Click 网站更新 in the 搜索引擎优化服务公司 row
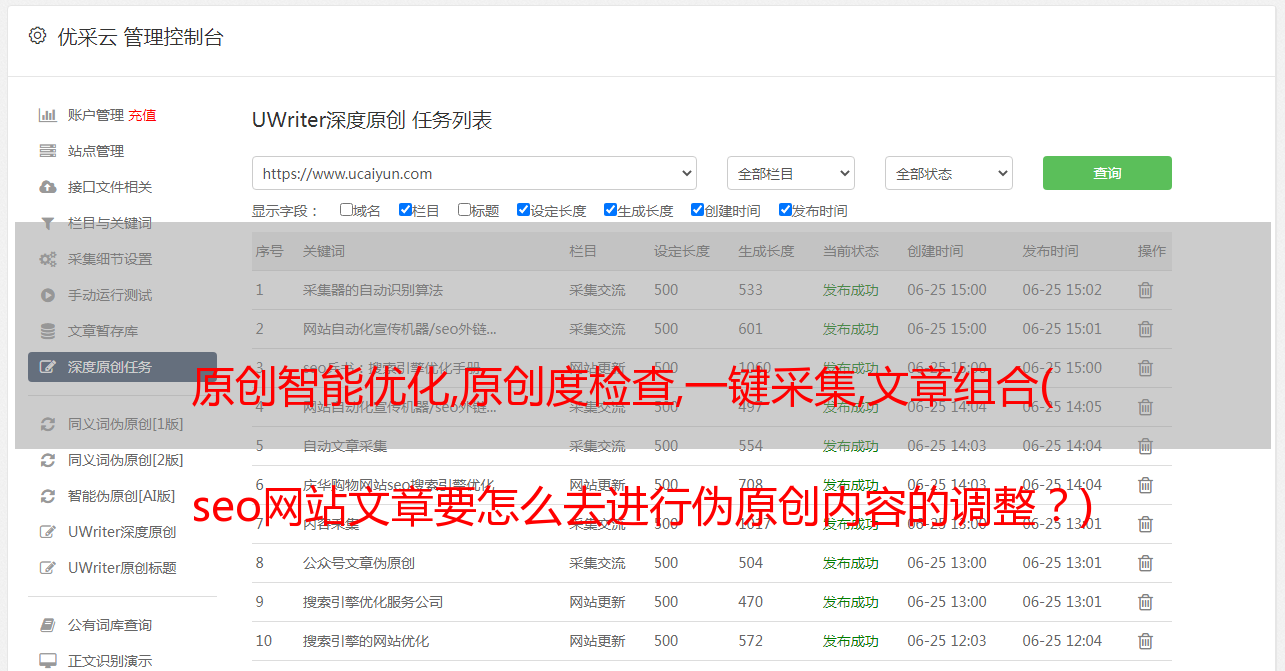 pyautogui.click(x=597, y=602)
